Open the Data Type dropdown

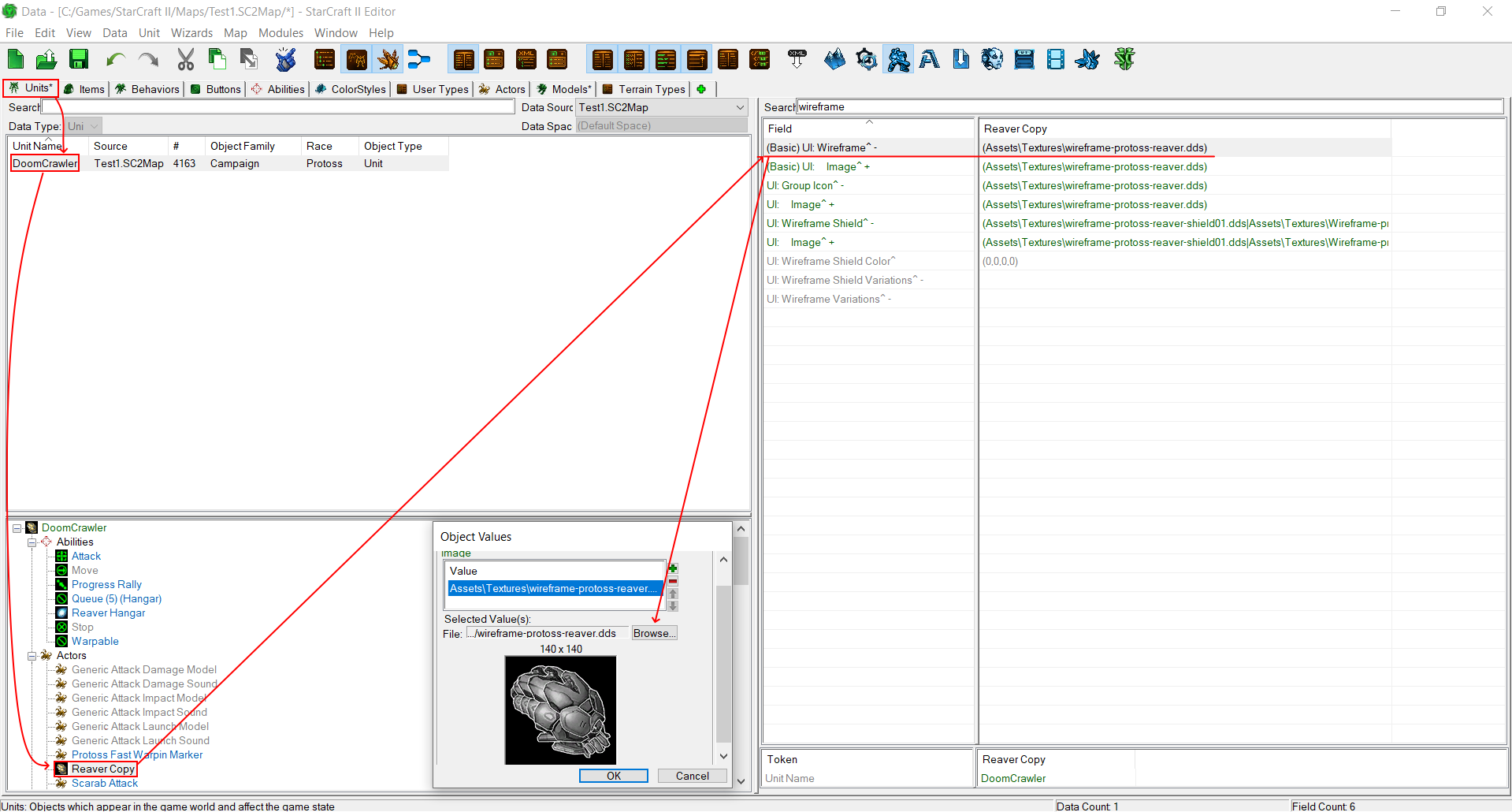(83, 126)
